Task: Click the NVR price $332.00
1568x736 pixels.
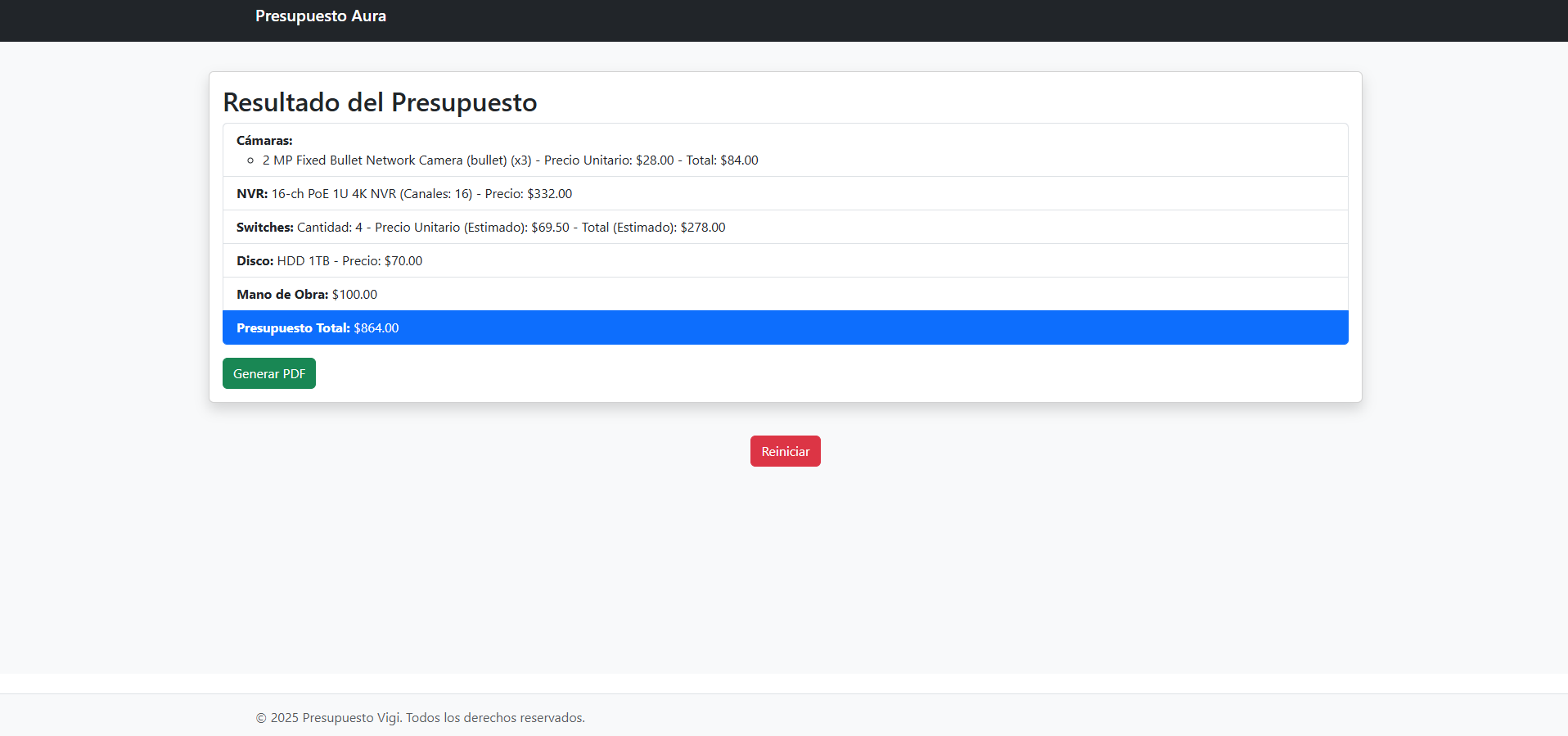Action: [x=549, y=194]
